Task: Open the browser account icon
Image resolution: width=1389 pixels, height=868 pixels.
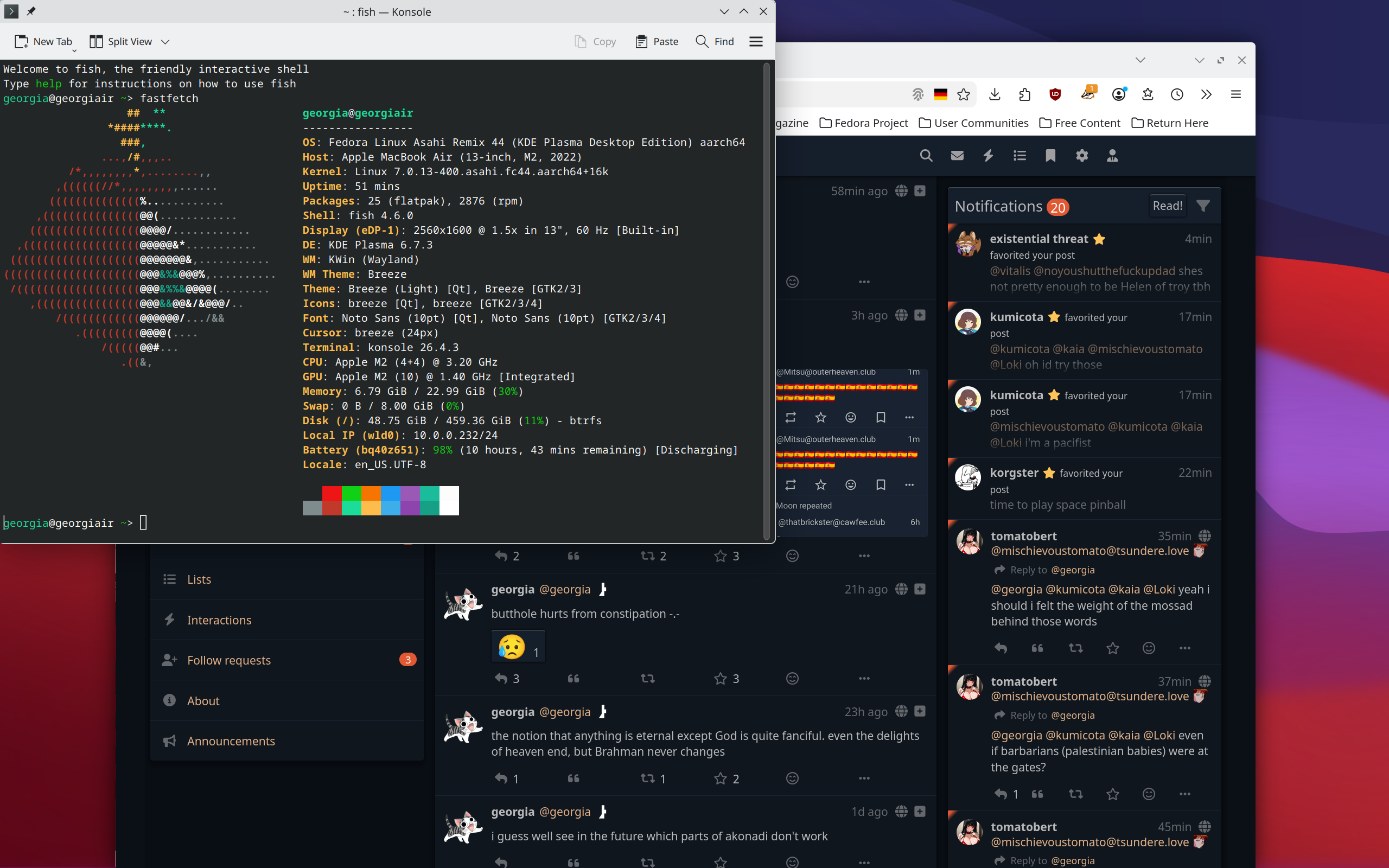Action: pos(1119,94)
